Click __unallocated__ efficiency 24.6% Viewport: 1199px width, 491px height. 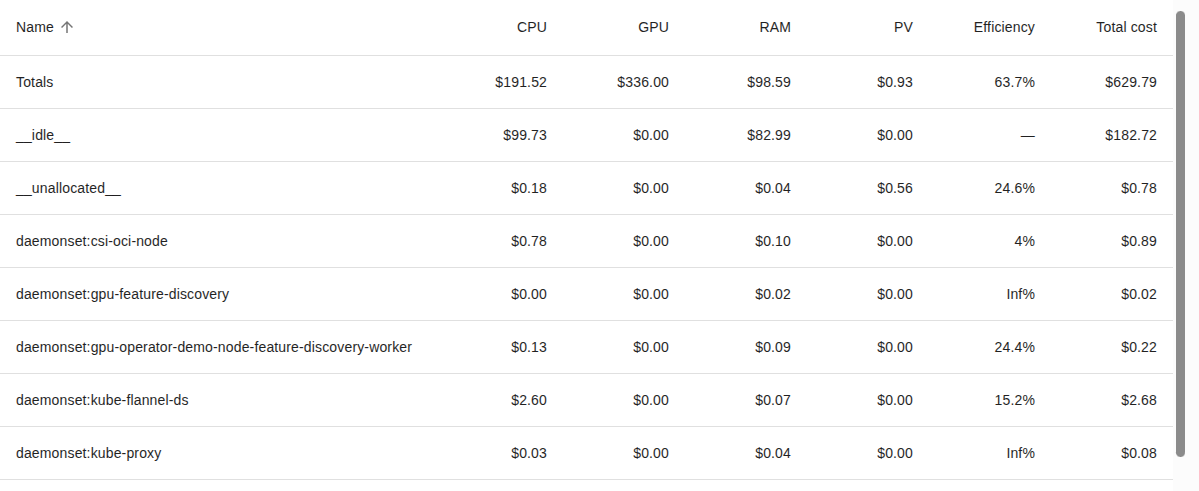1015,188
